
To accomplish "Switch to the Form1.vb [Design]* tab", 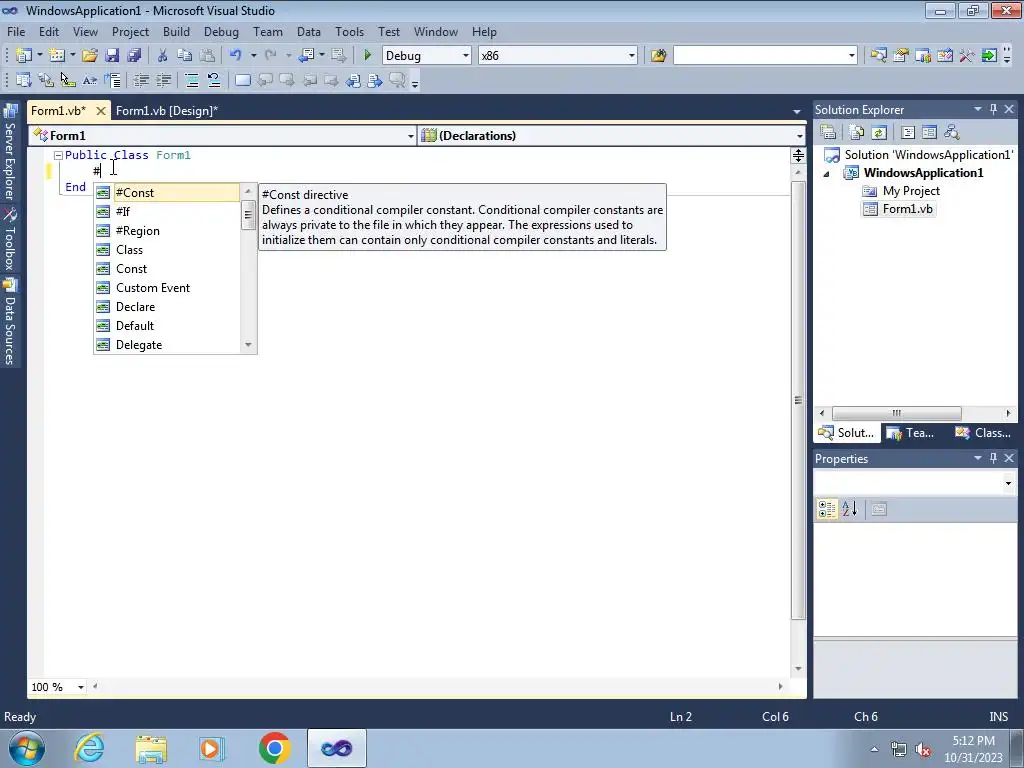I will (167, 111).
